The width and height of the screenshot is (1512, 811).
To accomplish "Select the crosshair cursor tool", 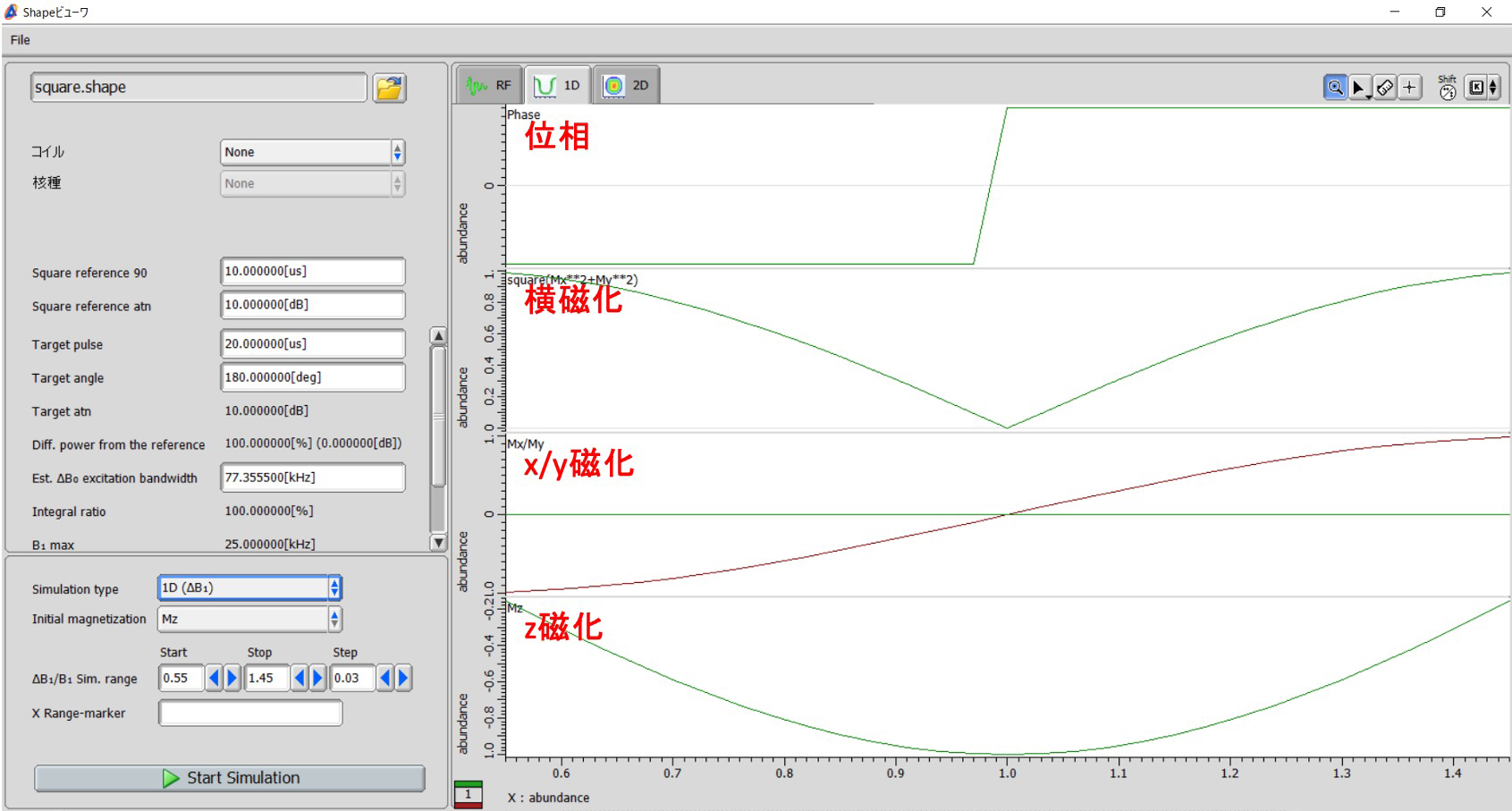I will (x=1409, y=87).
